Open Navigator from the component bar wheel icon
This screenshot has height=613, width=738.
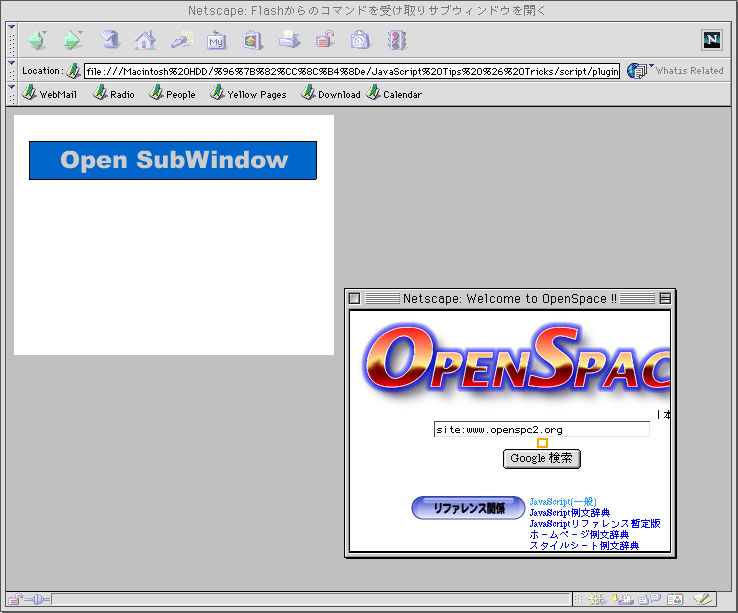[596, 599]
